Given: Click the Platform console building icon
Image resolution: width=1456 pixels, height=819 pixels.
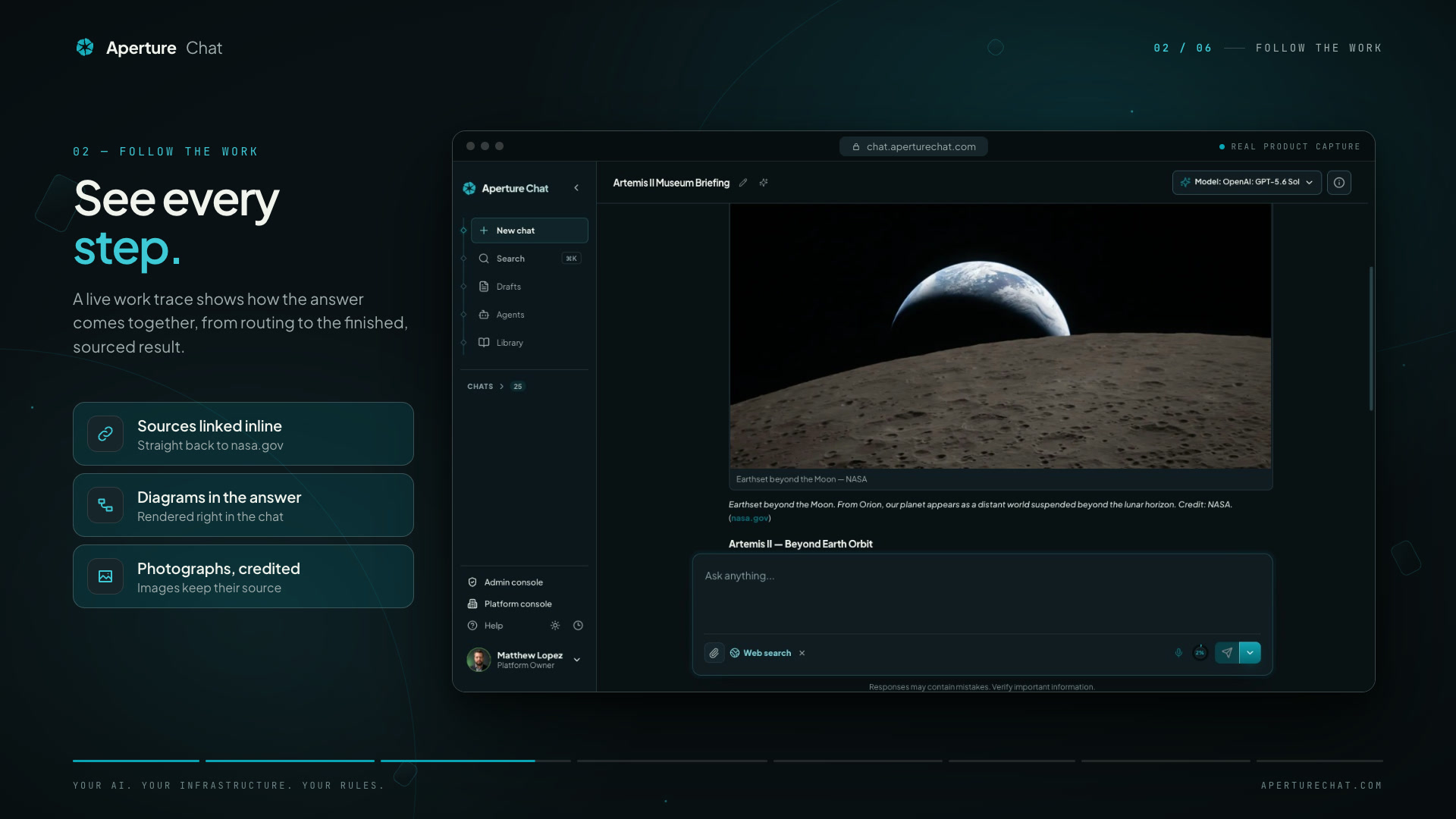Looking at the screenshot, I should (x=472, y=604).
